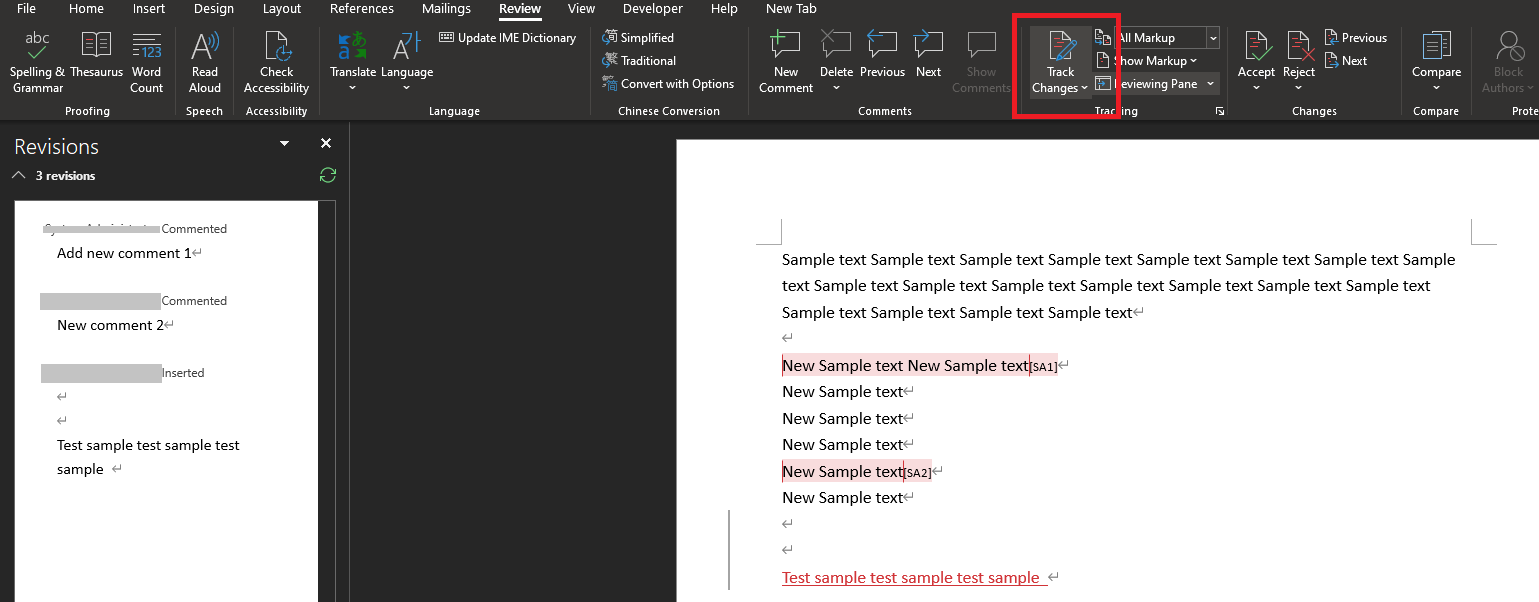Open Convert with Options
Screen dimensions: 1539x602
coord(668,84)
